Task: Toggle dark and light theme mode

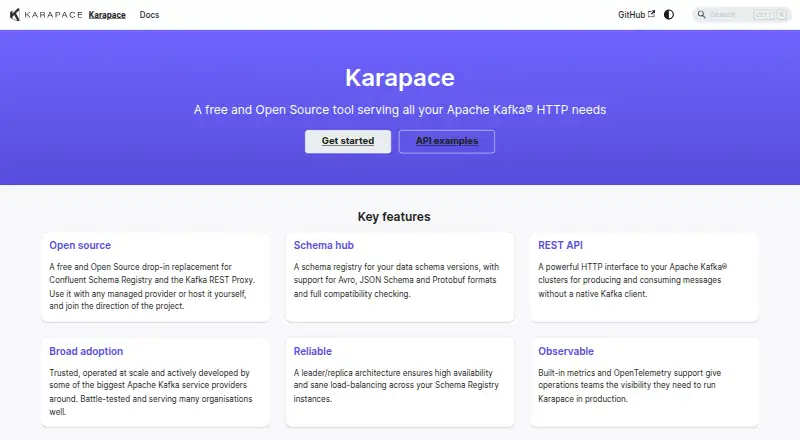Action: coord(669,15)
